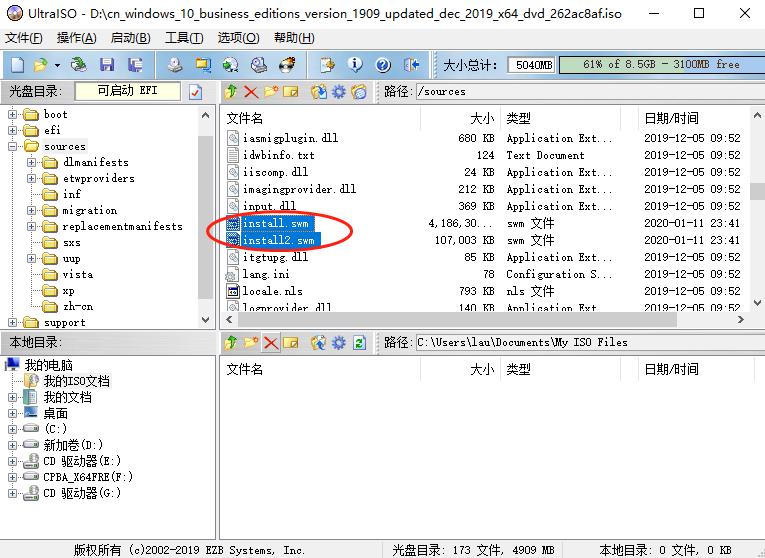Click disc pane Rename icon

coord(291,91)
